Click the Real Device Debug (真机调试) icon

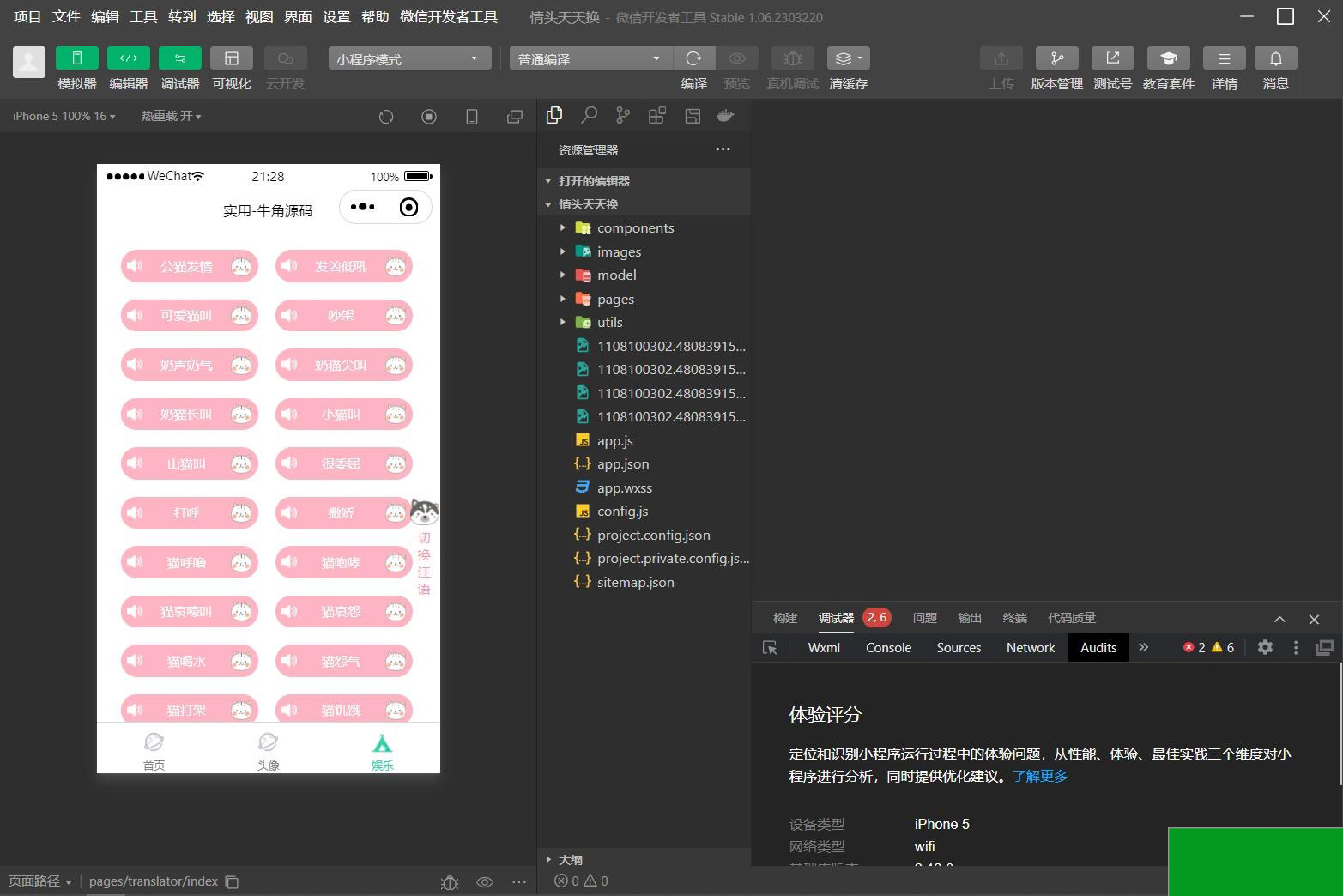[x=793, y=58]
